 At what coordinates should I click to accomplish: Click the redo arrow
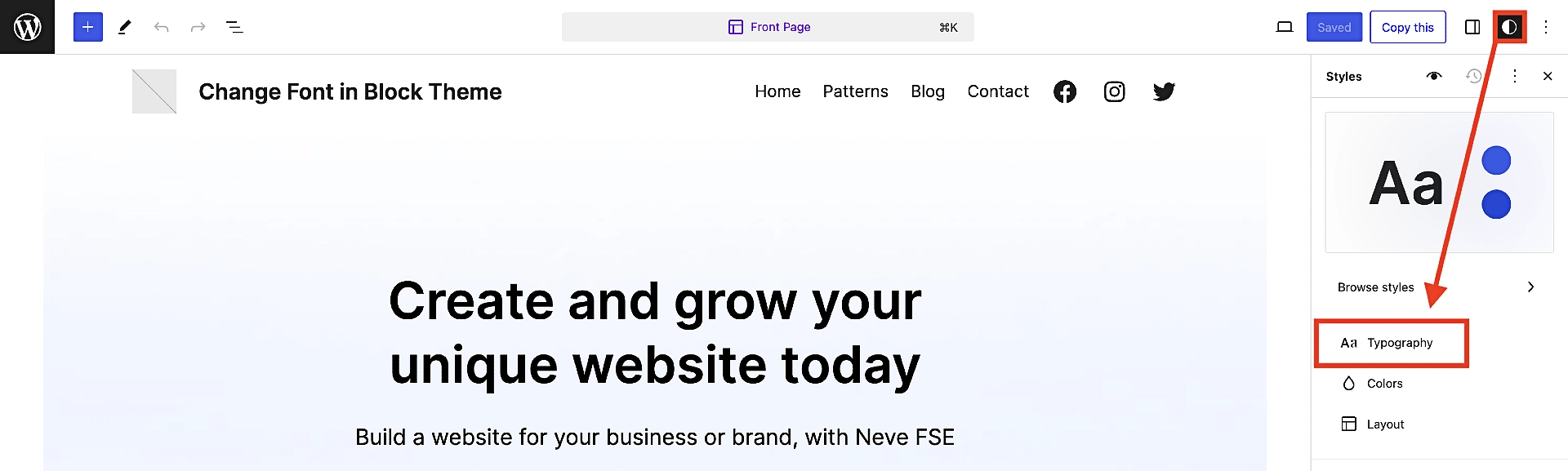(x=198, y=27)
